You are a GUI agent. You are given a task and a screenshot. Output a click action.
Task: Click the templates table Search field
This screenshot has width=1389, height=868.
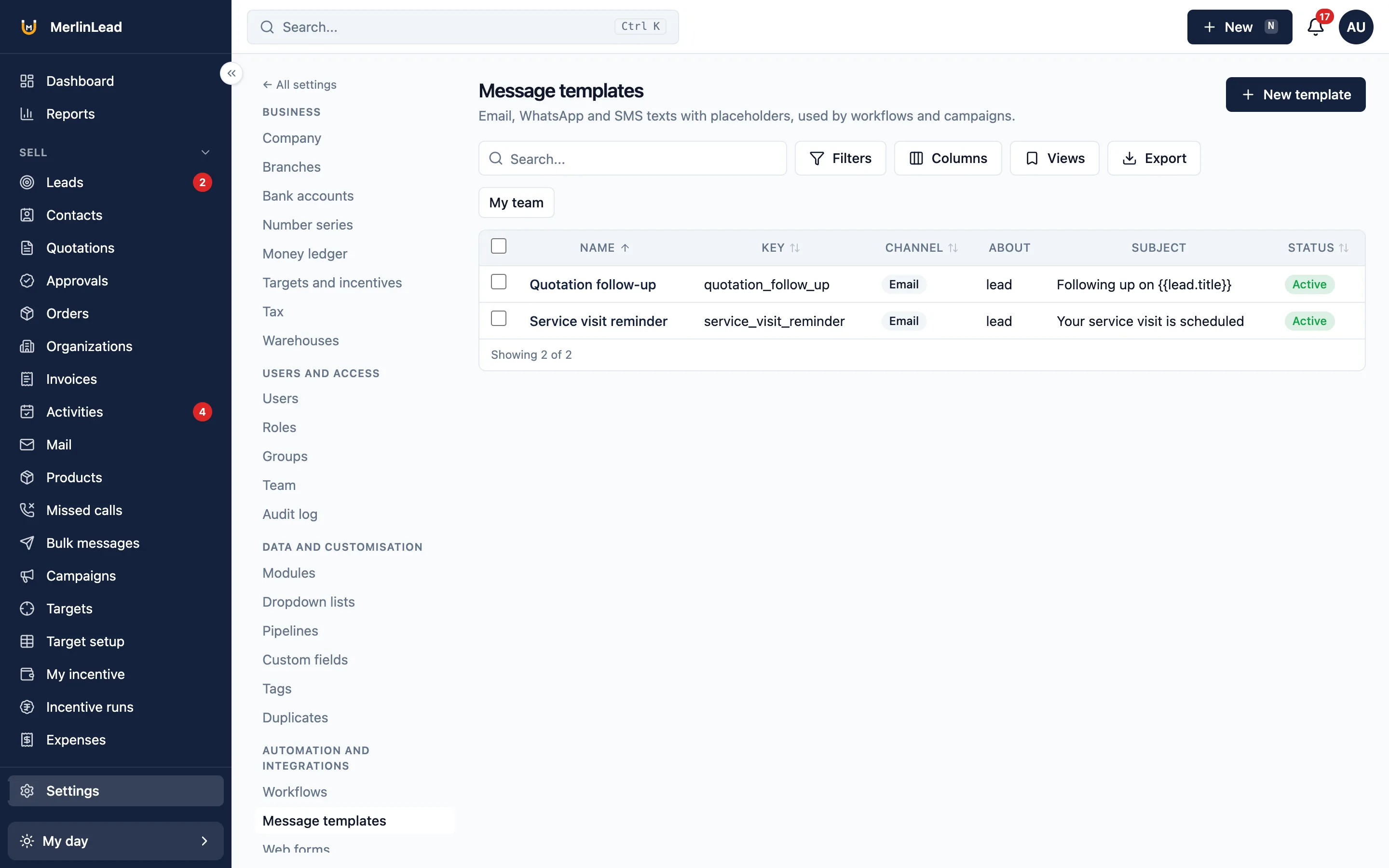pyautogui.click(x=632, y=159)
